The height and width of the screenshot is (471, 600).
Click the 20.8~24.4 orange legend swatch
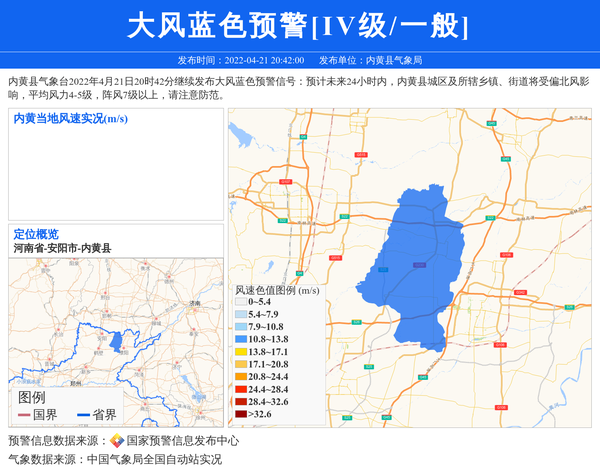point(241,376)
